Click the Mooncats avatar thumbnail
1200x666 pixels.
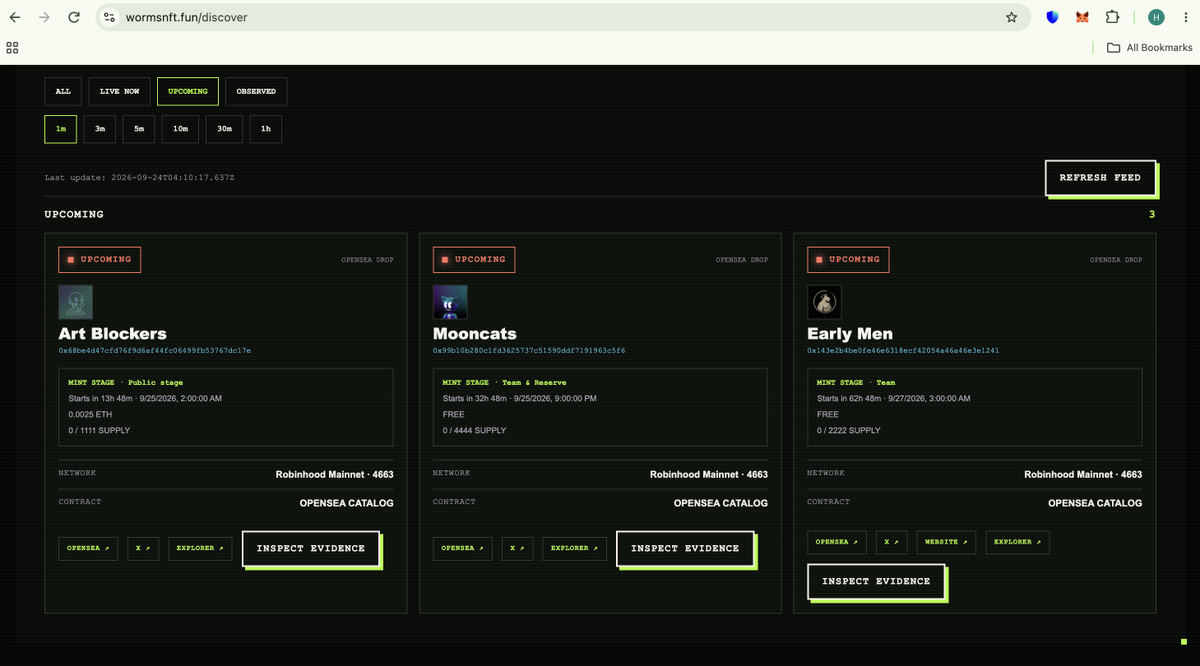pos(450,302)
